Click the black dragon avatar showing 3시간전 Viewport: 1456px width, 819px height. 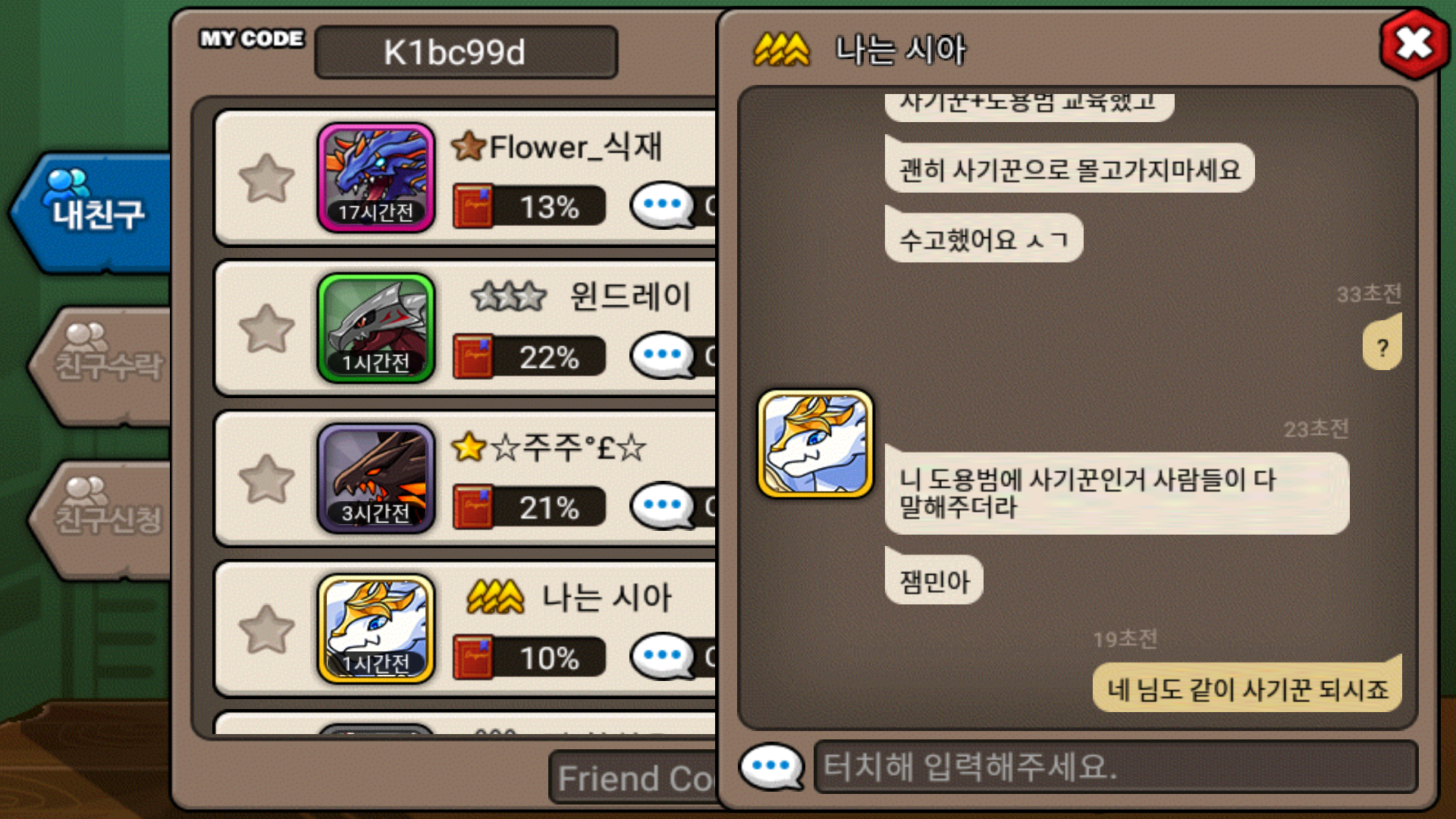point(376,479)
